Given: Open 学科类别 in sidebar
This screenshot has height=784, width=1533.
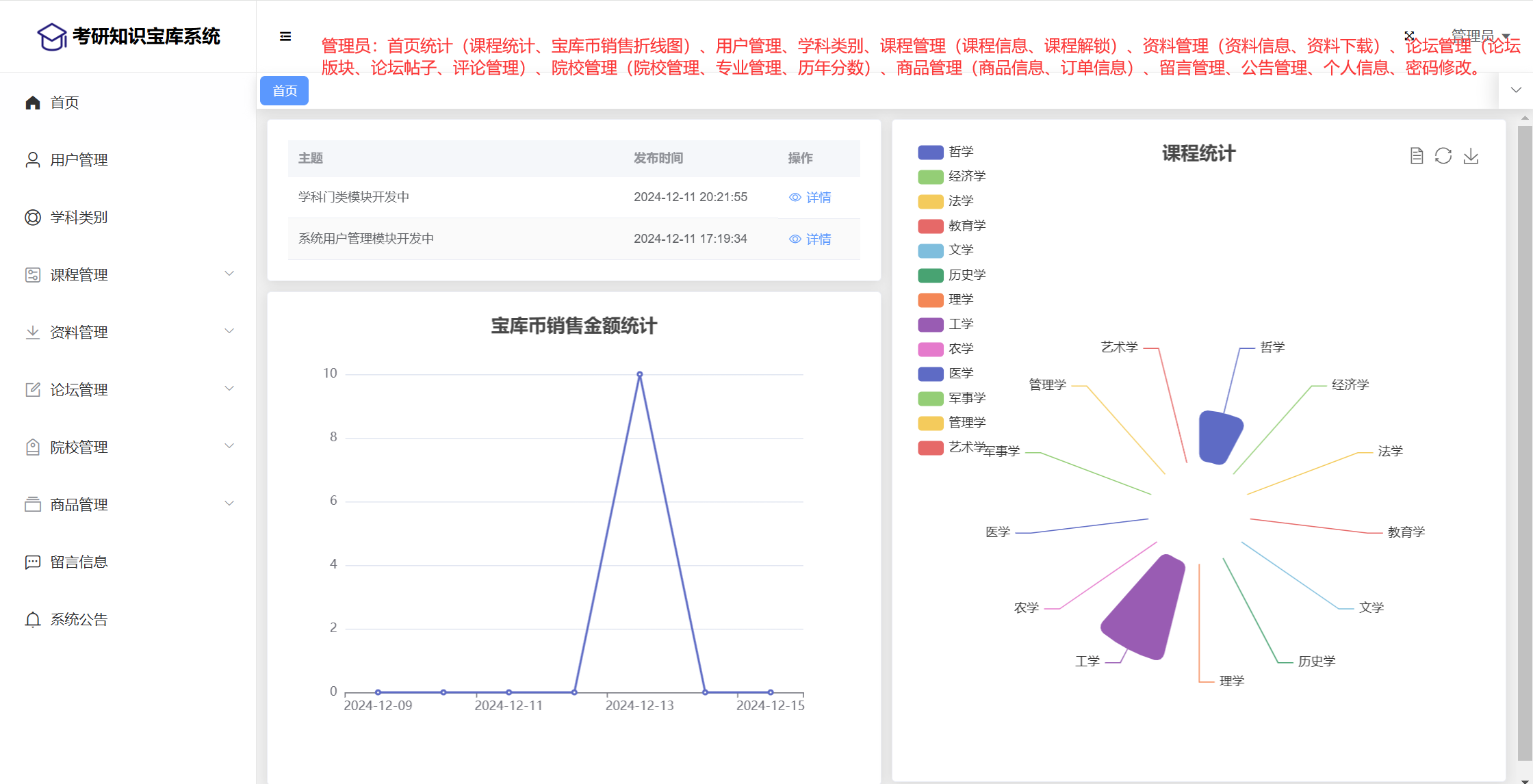Looking at the screenshot, I should [79, 218].
